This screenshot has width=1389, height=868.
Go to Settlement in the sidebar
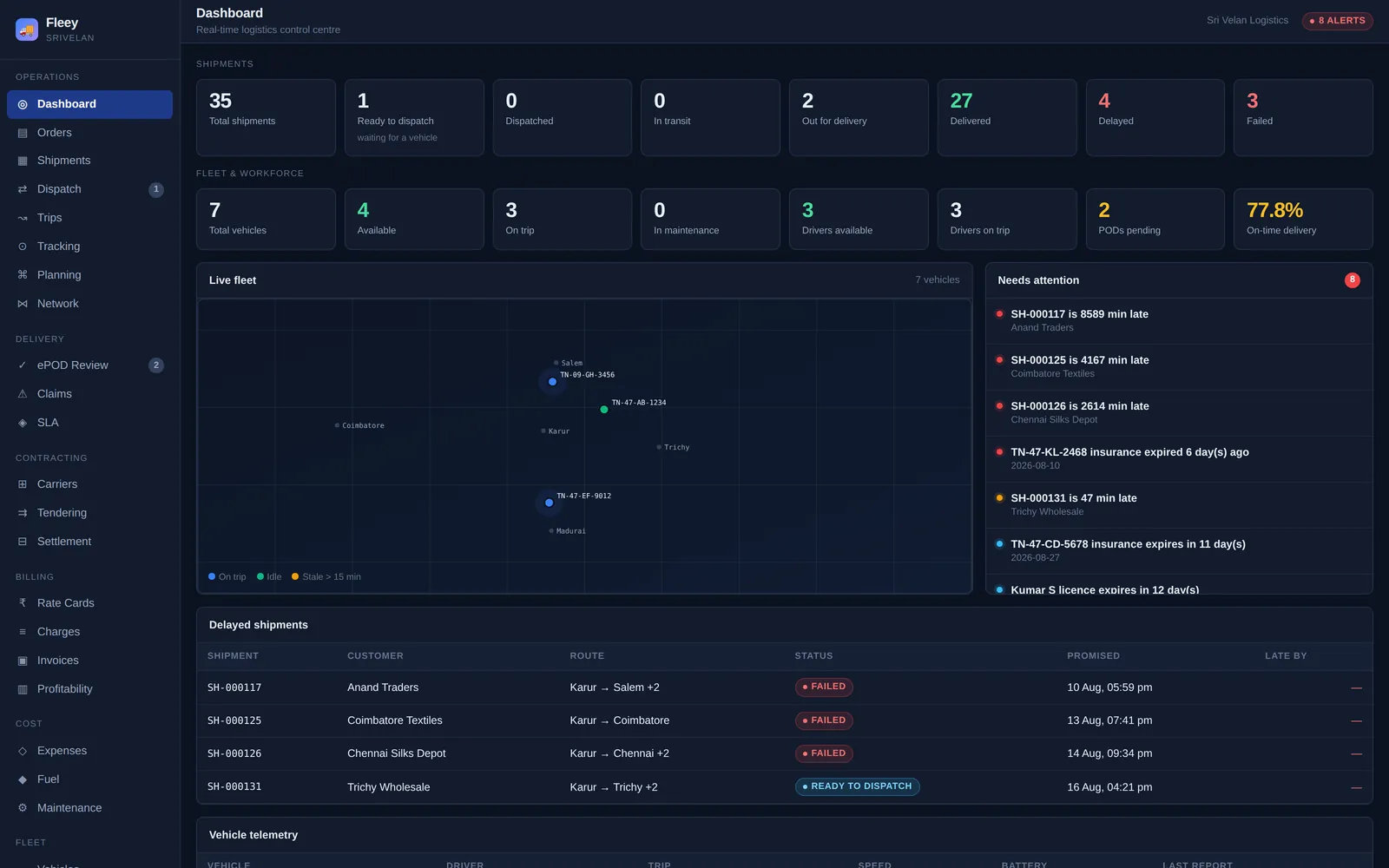pyautogui.click(x=89, y=542)
